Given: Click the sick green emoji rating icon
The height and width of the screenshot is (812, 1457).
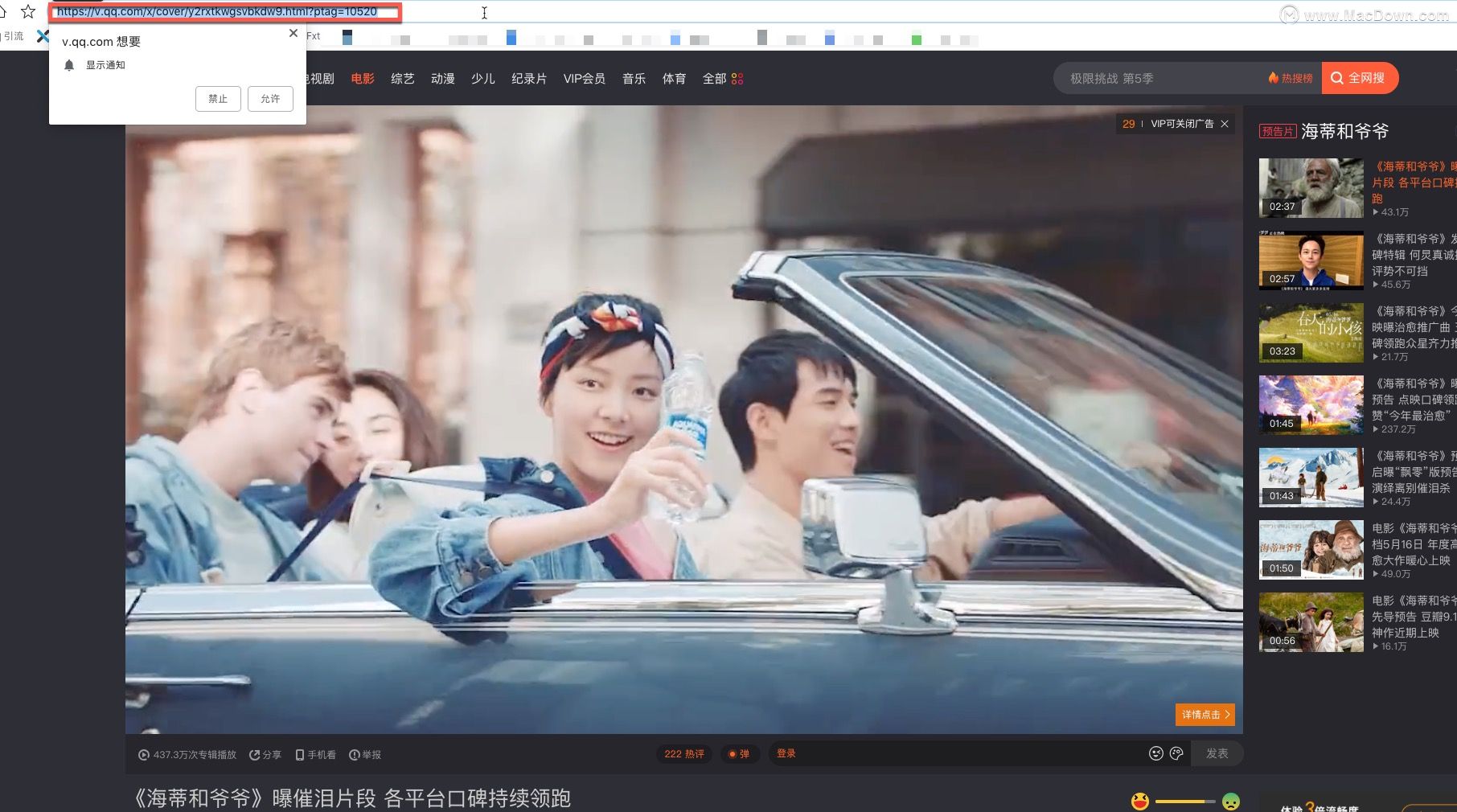Looking at the screenshot, I should pos(1231,802).
